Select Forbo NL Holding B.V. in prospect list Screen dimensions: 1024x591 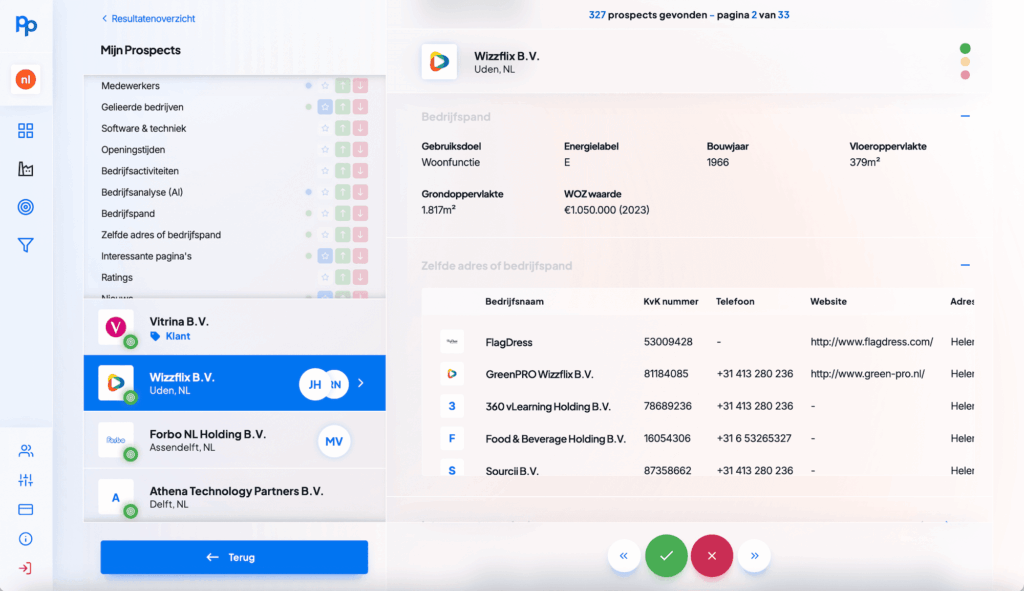(x=207, y=440)
